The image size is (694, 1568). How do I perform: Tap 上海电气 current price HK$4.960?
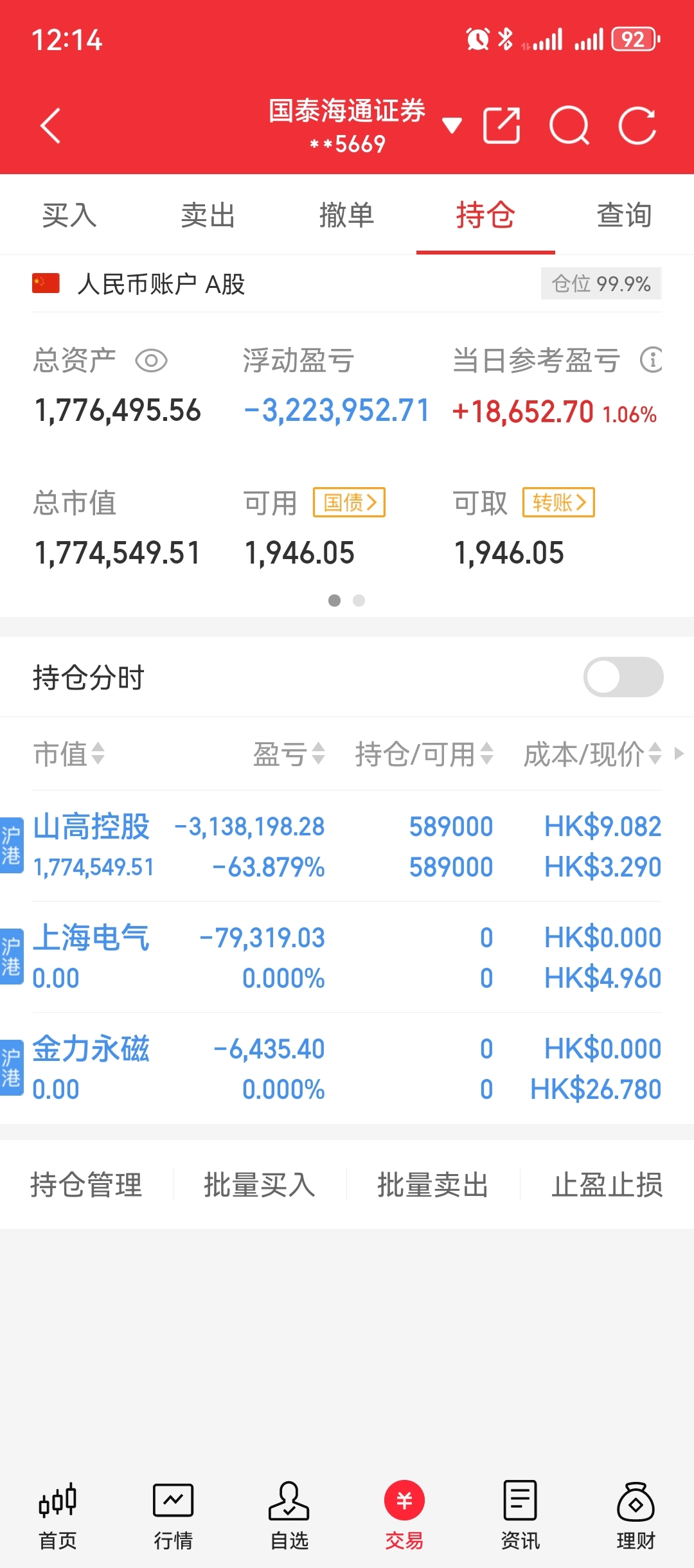603,978
